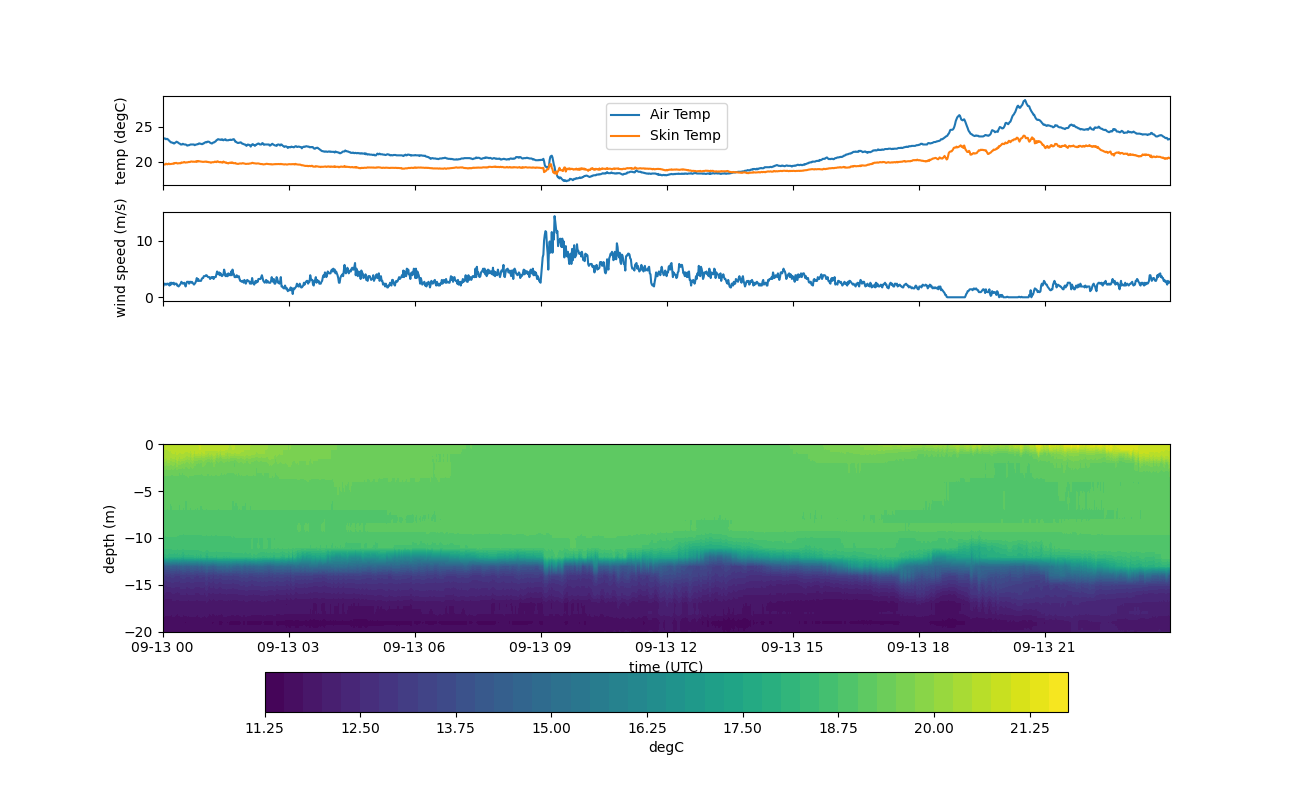Select the wind speed (m/s) axis label
The image size is (1300, 800).
(121, 257)
